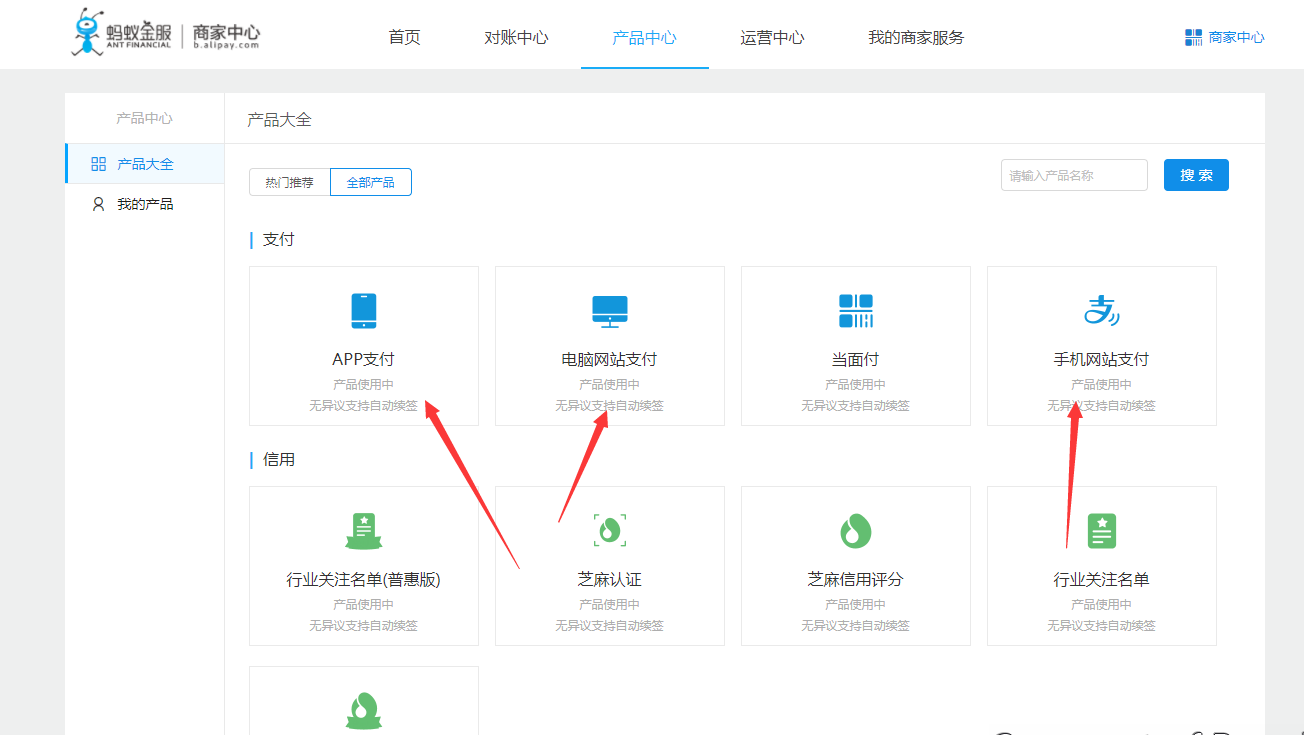Viewport: 1304px width, 735px height.
Task: Click the APP支付 phone icon
Action: click(x=364, y=311)
